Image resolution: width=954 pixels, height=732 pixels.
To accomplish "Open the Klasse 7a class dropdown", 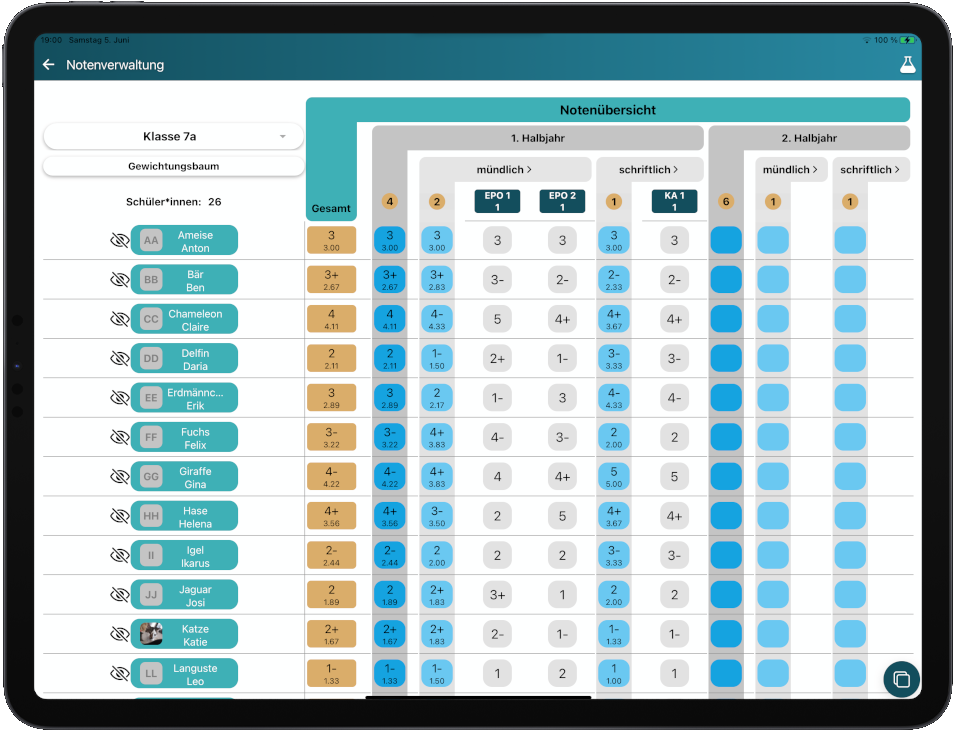I will (x=173, y=137).
